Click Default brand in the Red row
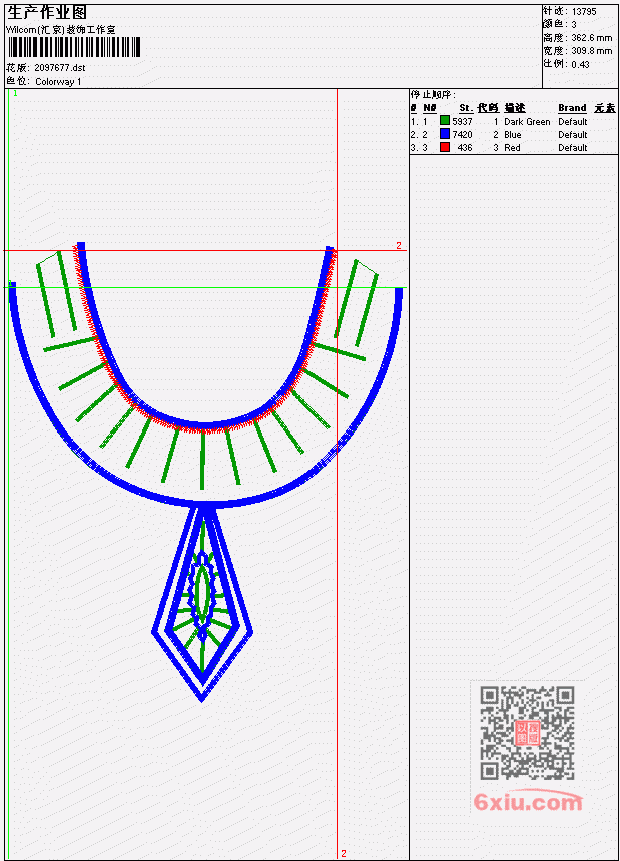 [573, 148]
